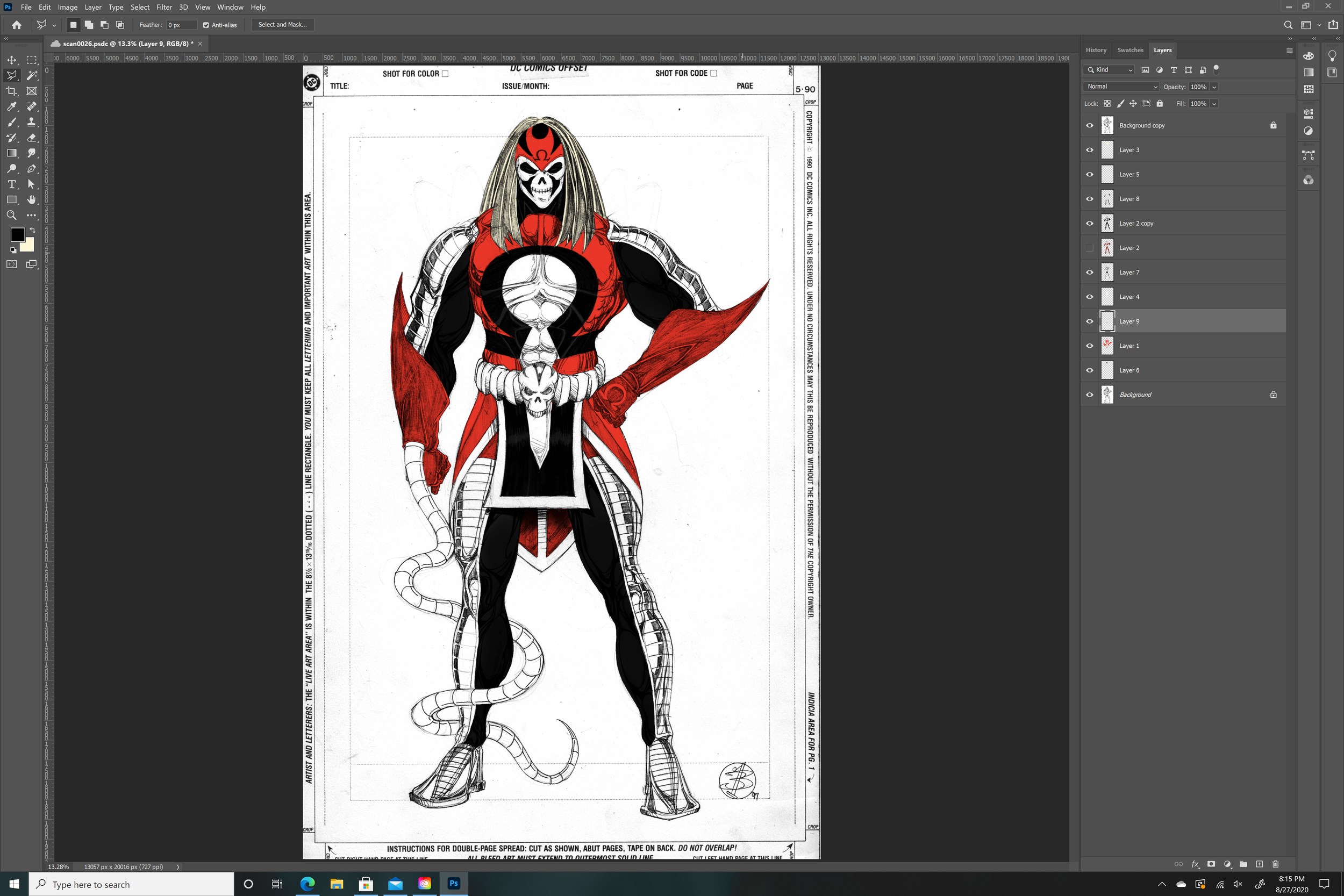Switch to the History tab
The image size is (1344, 896).
pos(1096,51)
